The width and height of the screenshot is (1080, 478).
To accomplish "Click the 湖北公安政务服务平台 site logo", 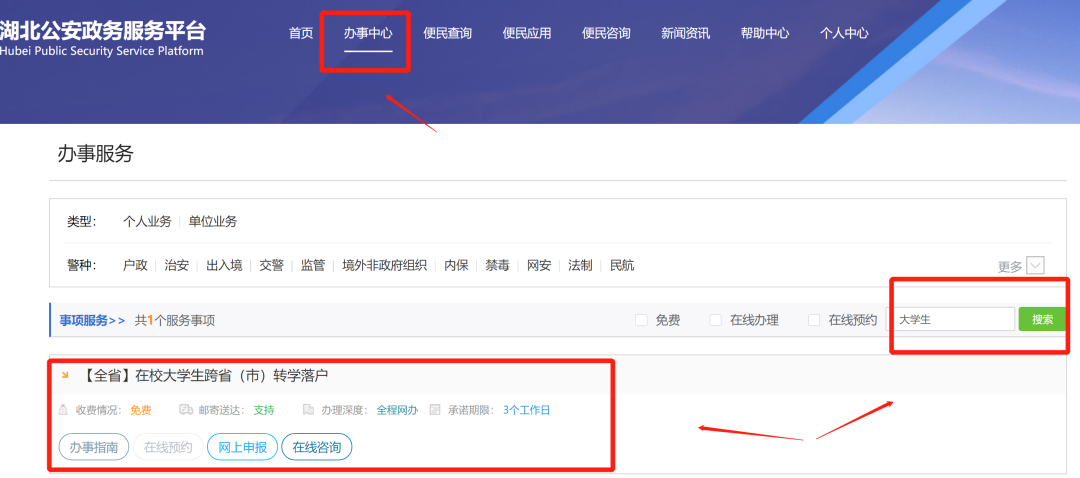I will (x=102, y=39).
